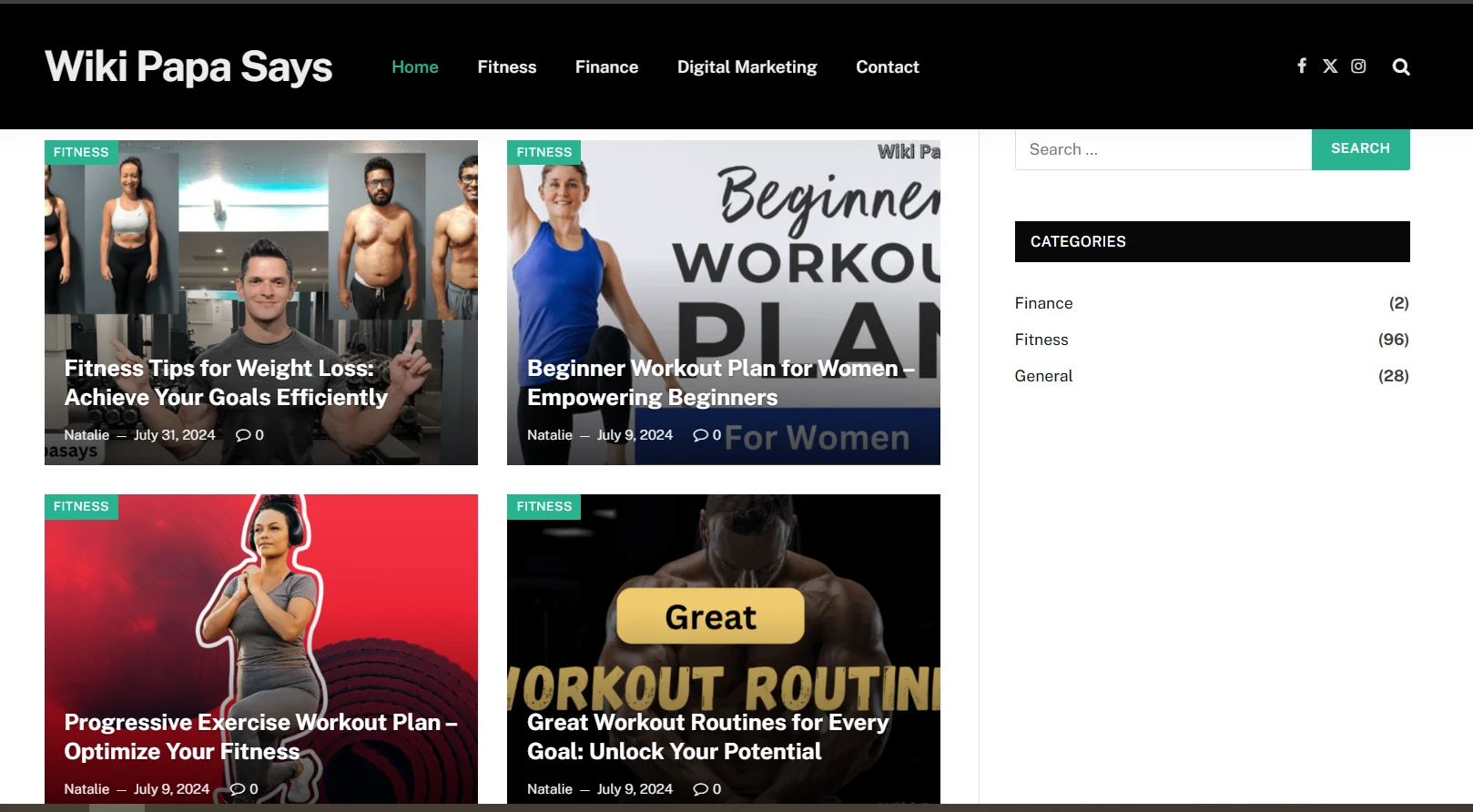
Task: Open the Fitness category link in sidebar
Action: point(1041,340)
